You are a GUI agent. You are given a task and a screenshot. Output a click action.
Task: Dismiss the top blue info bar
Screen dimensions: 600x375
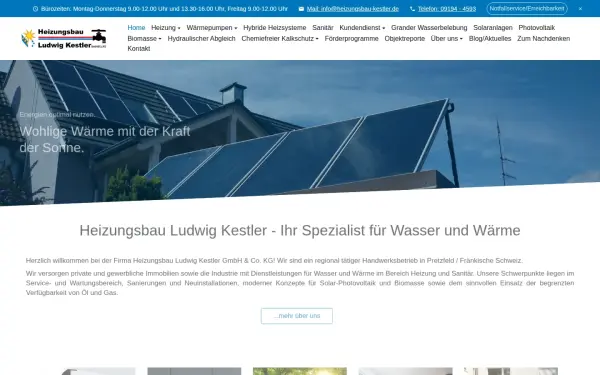pos(580,9)
